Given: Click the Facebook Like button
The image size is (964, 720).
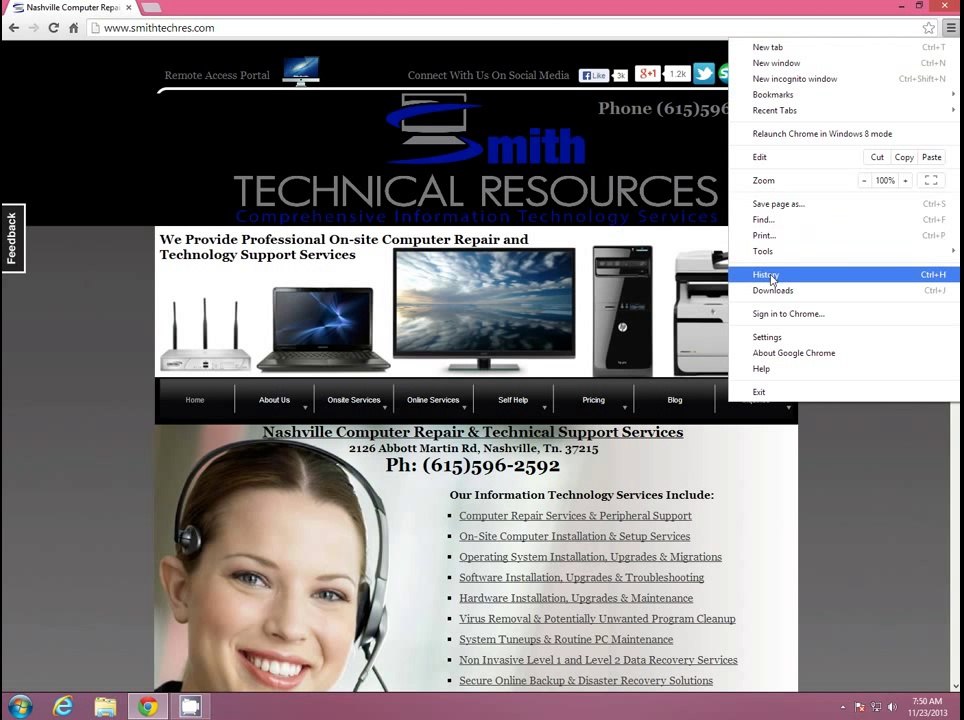Looking at the screenshot, I should tap(594, 75).
